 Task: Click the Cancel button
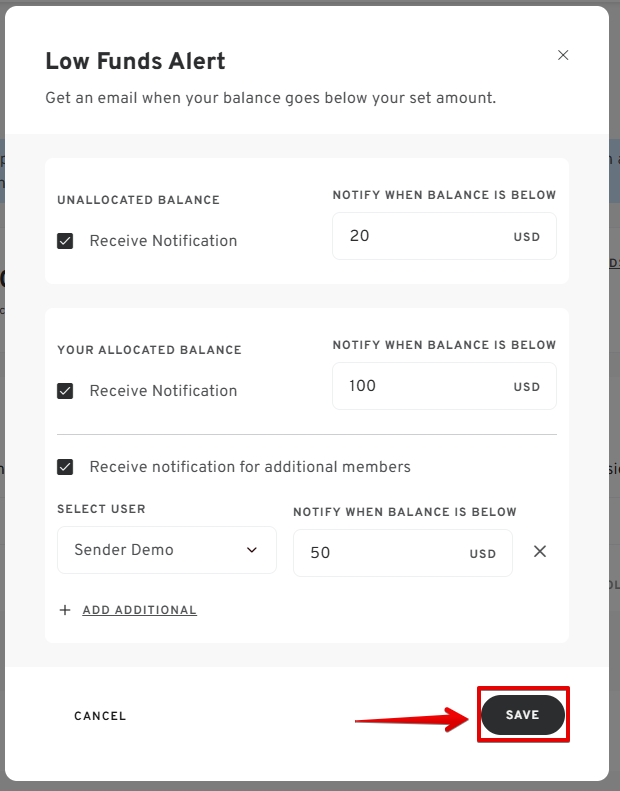[100, 716]
